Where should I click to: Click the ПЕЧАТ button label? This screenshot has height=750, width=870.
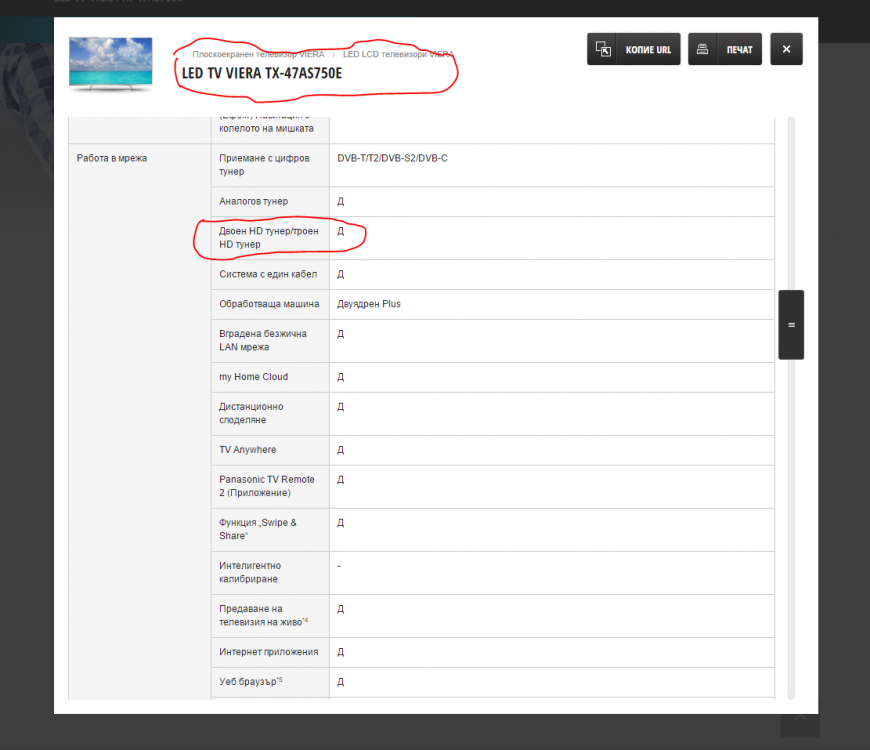click(x=739, y=50)
